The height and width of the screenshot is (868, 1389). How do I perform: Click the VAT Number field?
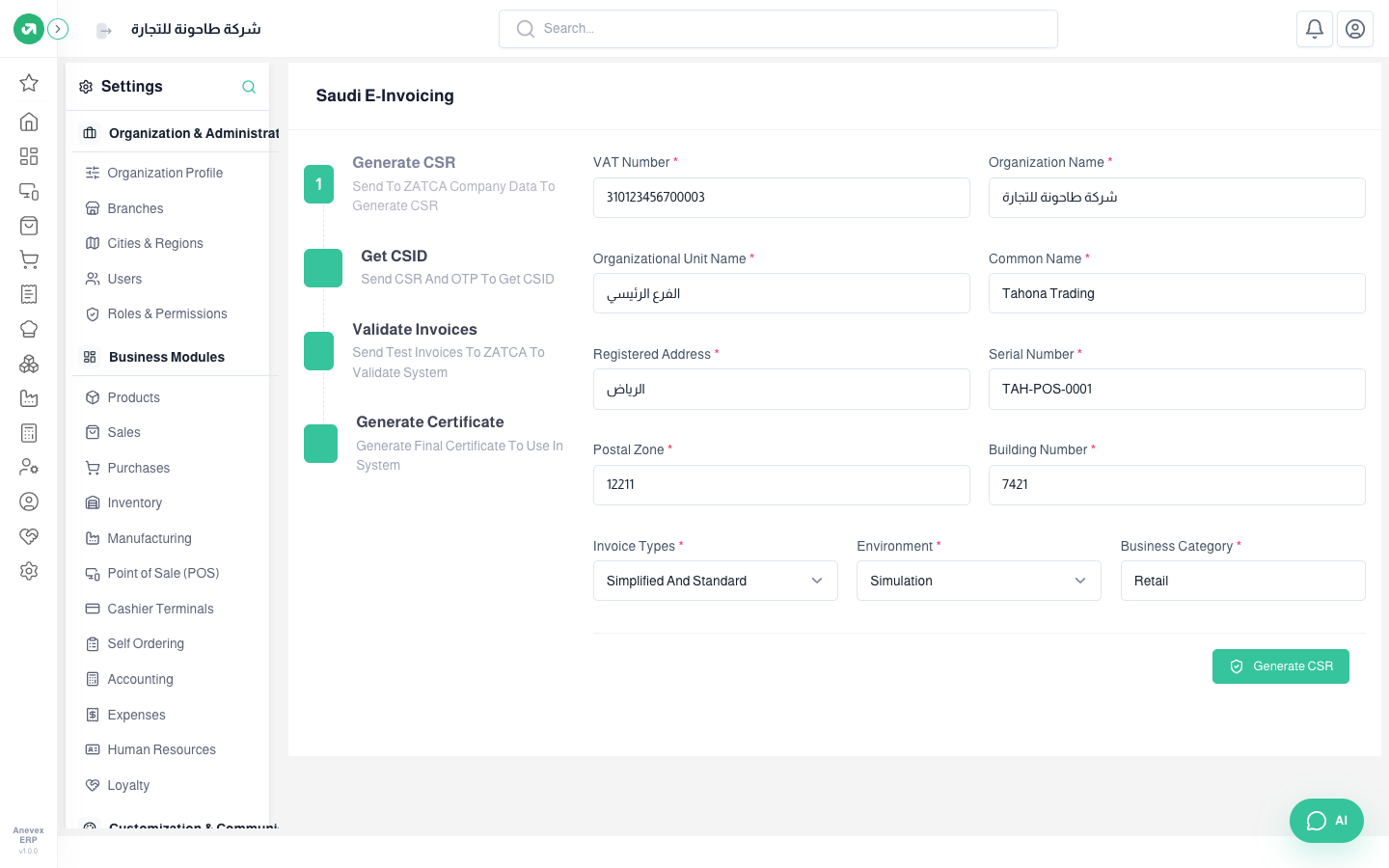tap(781, 198)
